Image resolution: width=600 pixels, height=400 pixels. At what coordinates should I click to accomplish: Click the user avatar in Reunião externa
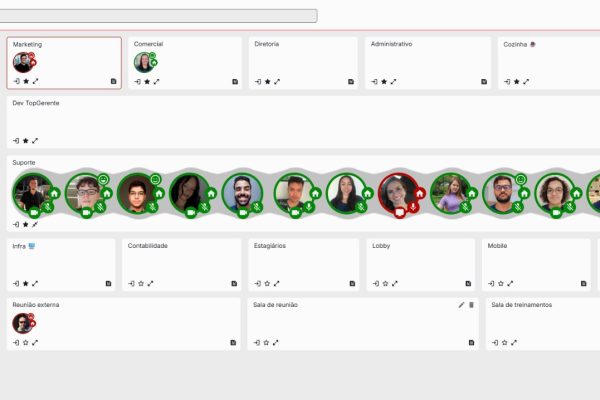point(23,323)
